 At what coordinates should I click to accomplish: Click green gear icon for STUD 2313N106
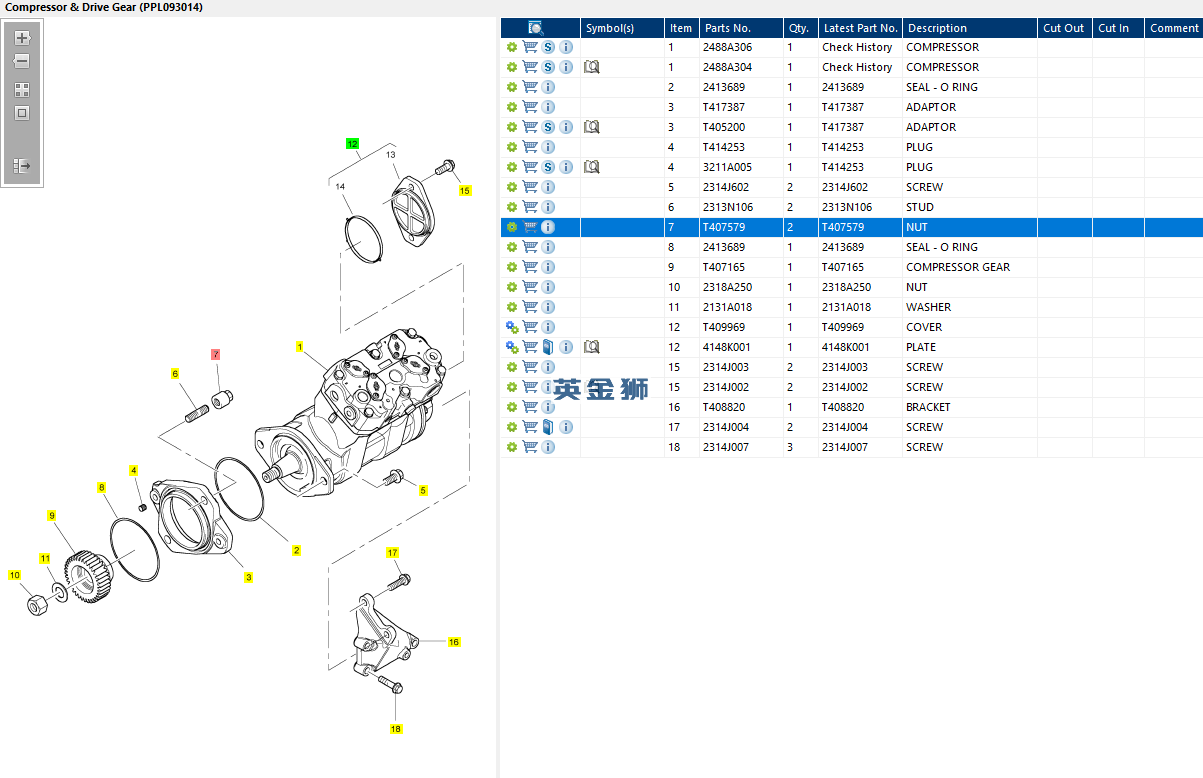[512, 207]
